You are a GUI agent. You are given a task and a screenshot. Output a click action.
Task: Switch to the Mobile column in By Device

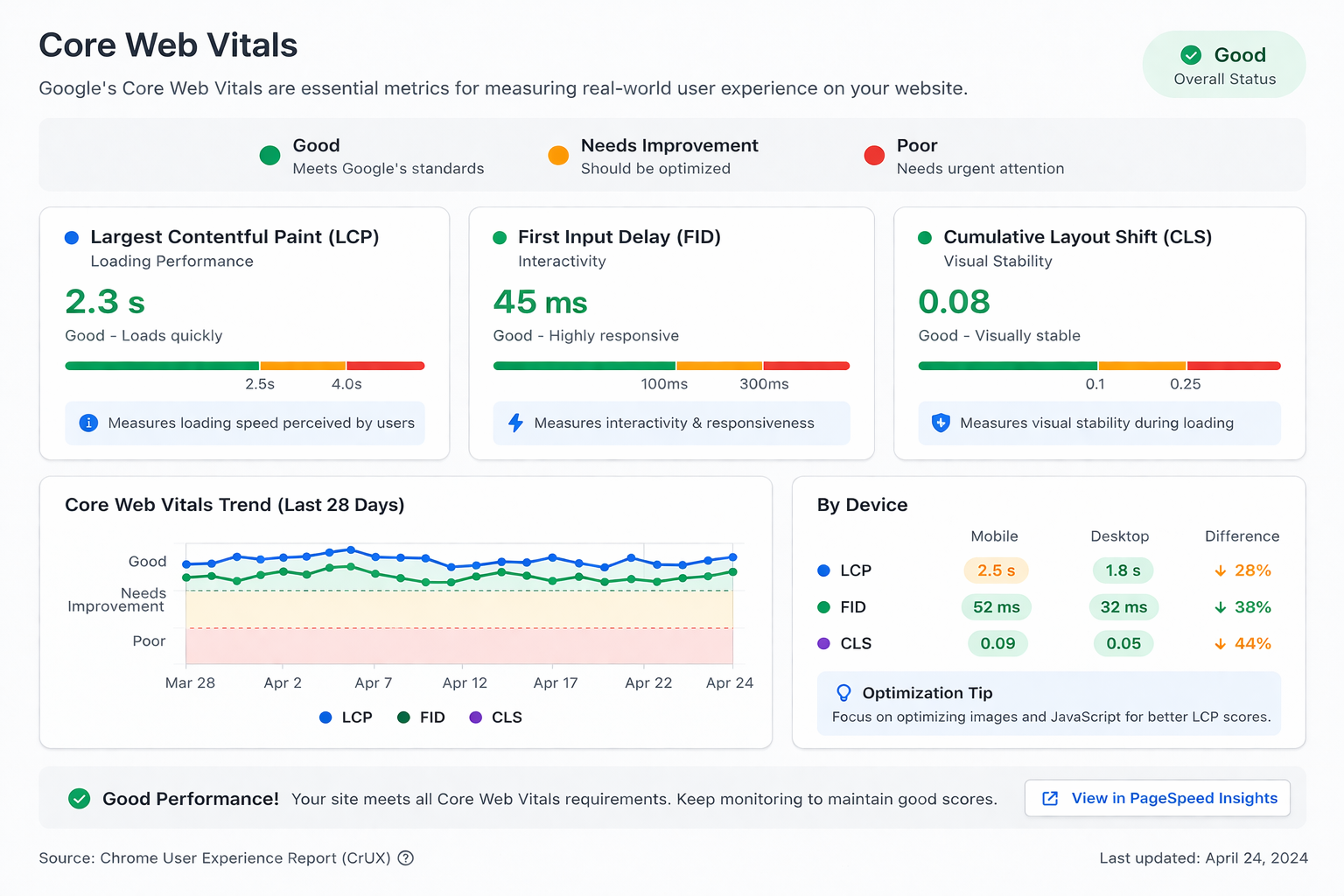(x=994, y=535)
